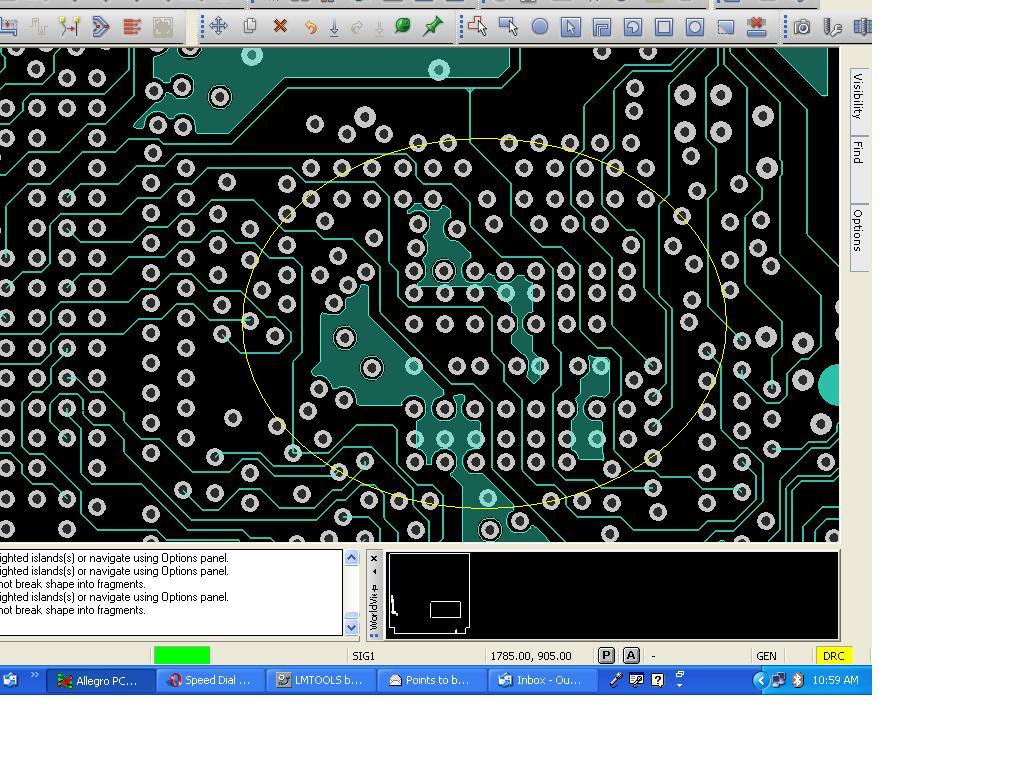Open the Find side tab
This screenshot has height=768, width=1024.
pyautogui.click(x=858, y=152)
